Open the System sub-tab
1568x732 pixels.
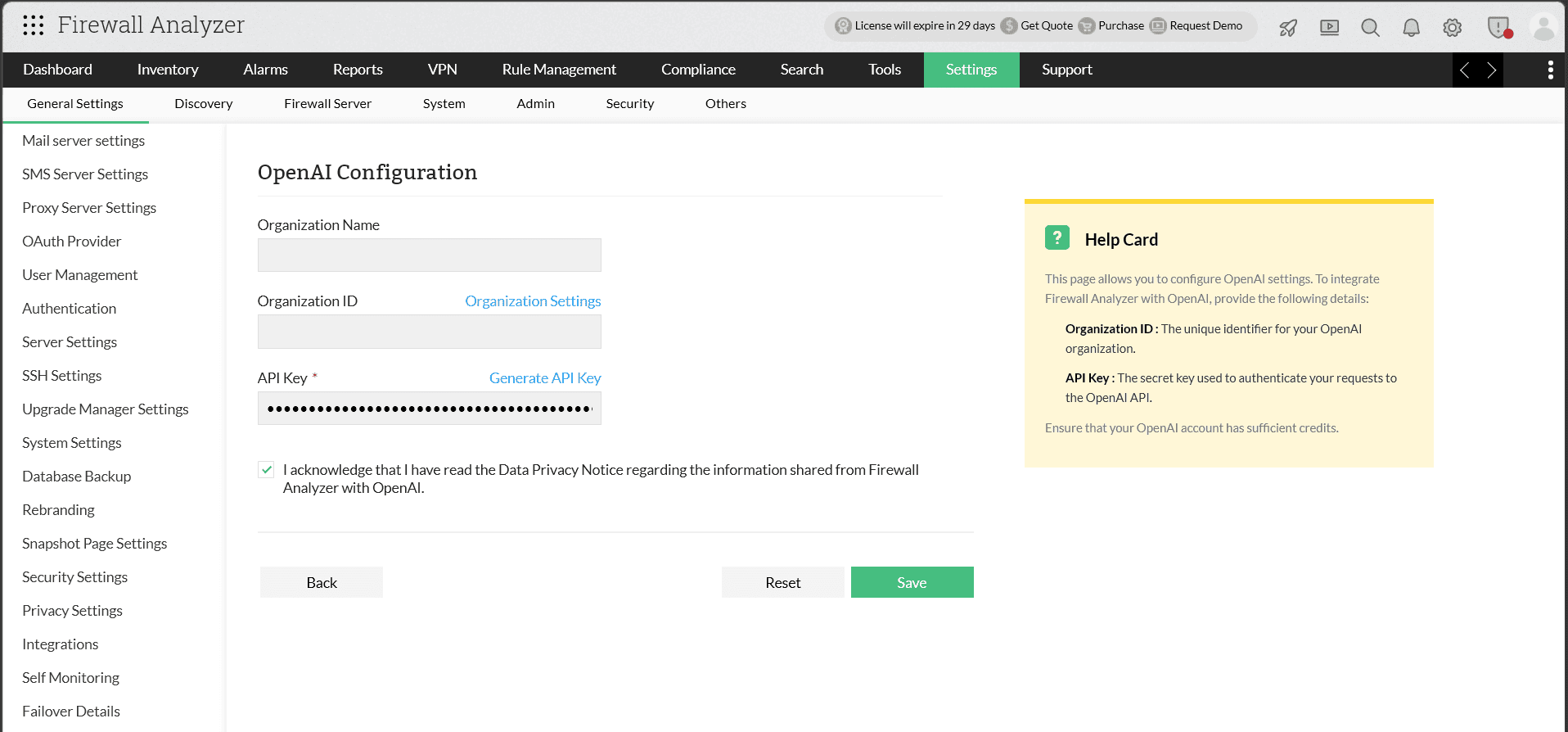pyautogui.click(x=444, y=104)
